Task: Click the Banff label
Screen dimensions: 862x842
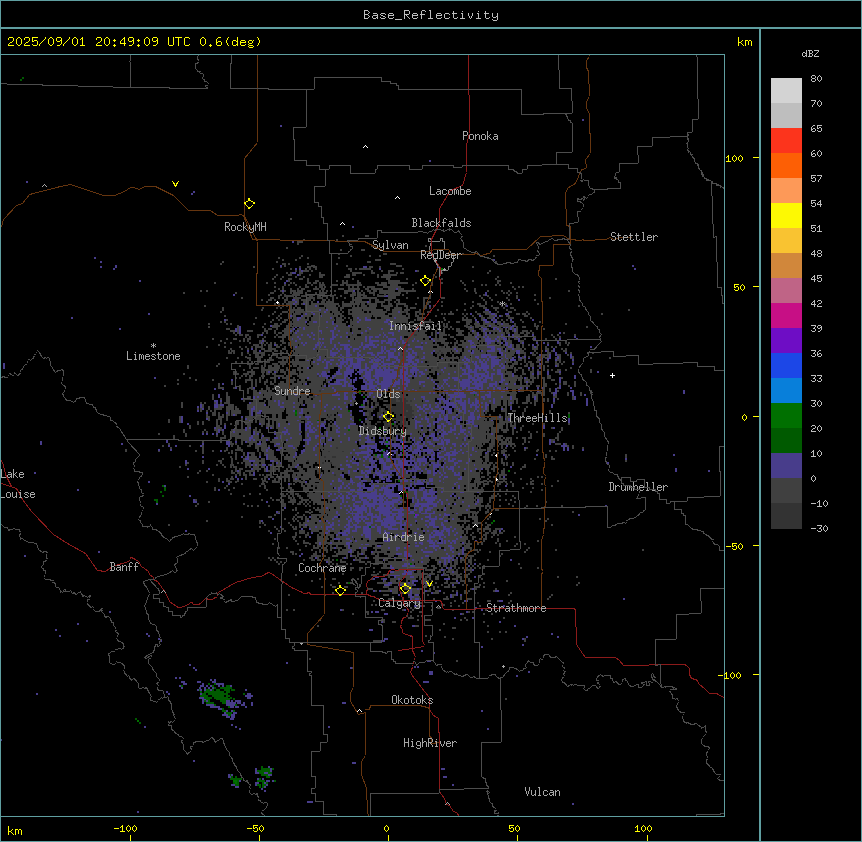Action: click(x=124, y=567)
